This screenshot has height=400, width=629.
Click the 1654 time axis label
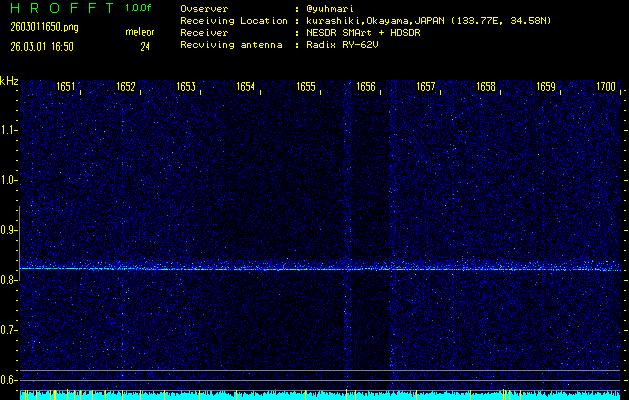[x=246, y=86]
